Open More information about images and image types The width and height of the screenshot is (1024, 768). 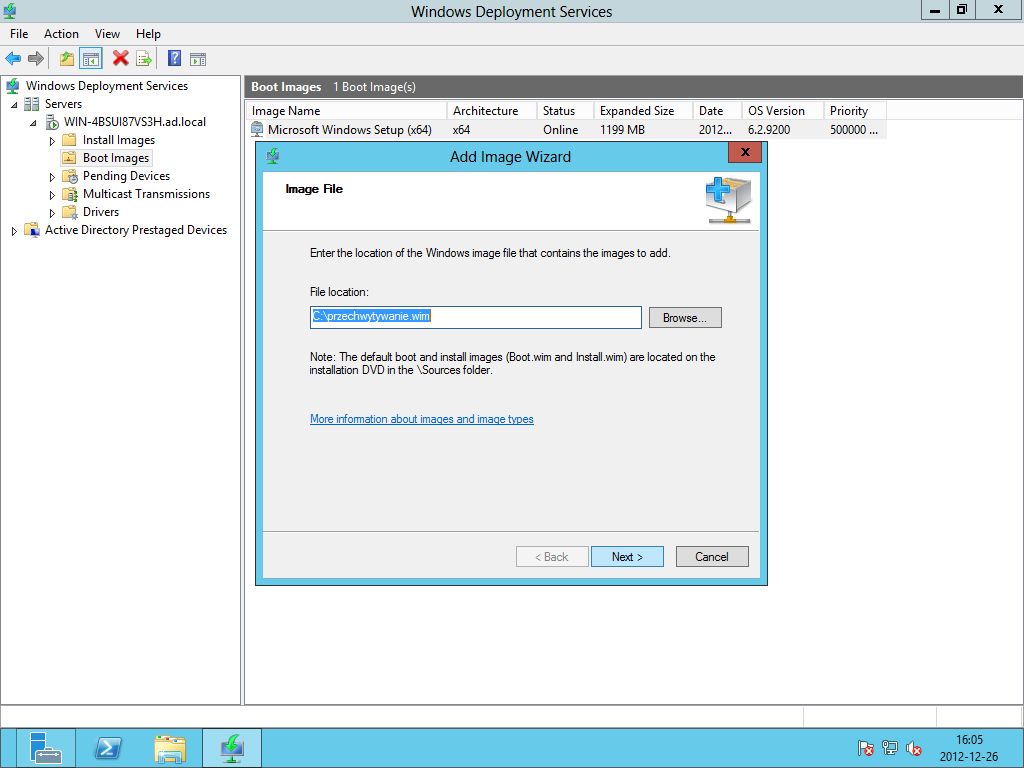point(422,419)
